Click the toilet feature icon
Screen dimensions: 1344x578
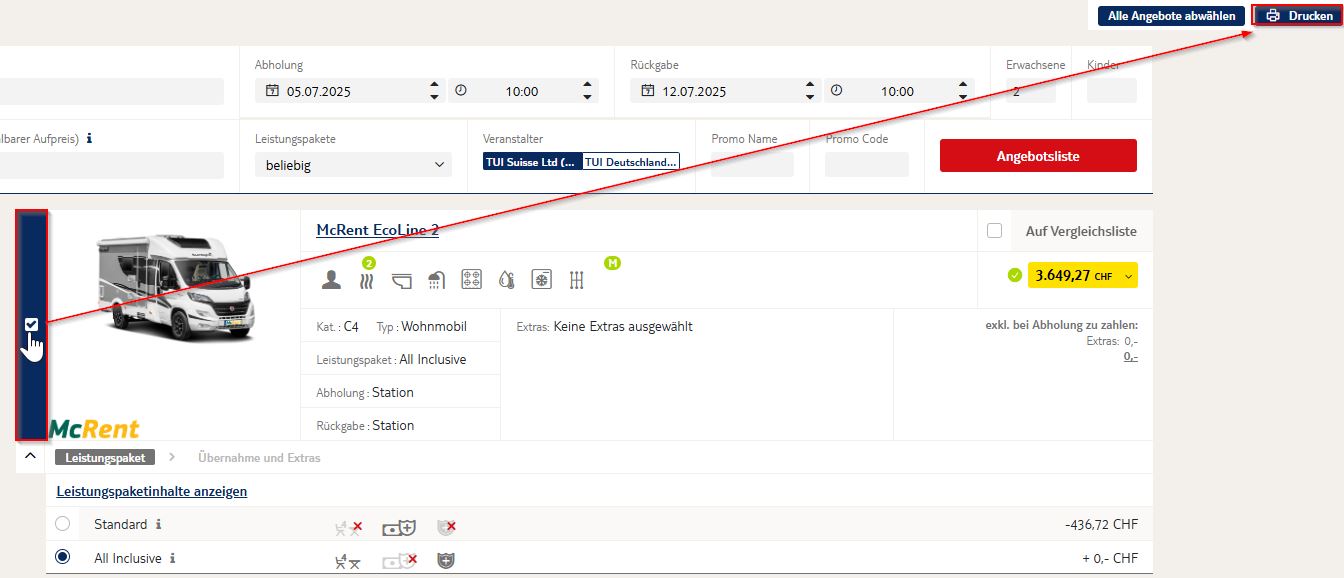[x=402, y=280]
